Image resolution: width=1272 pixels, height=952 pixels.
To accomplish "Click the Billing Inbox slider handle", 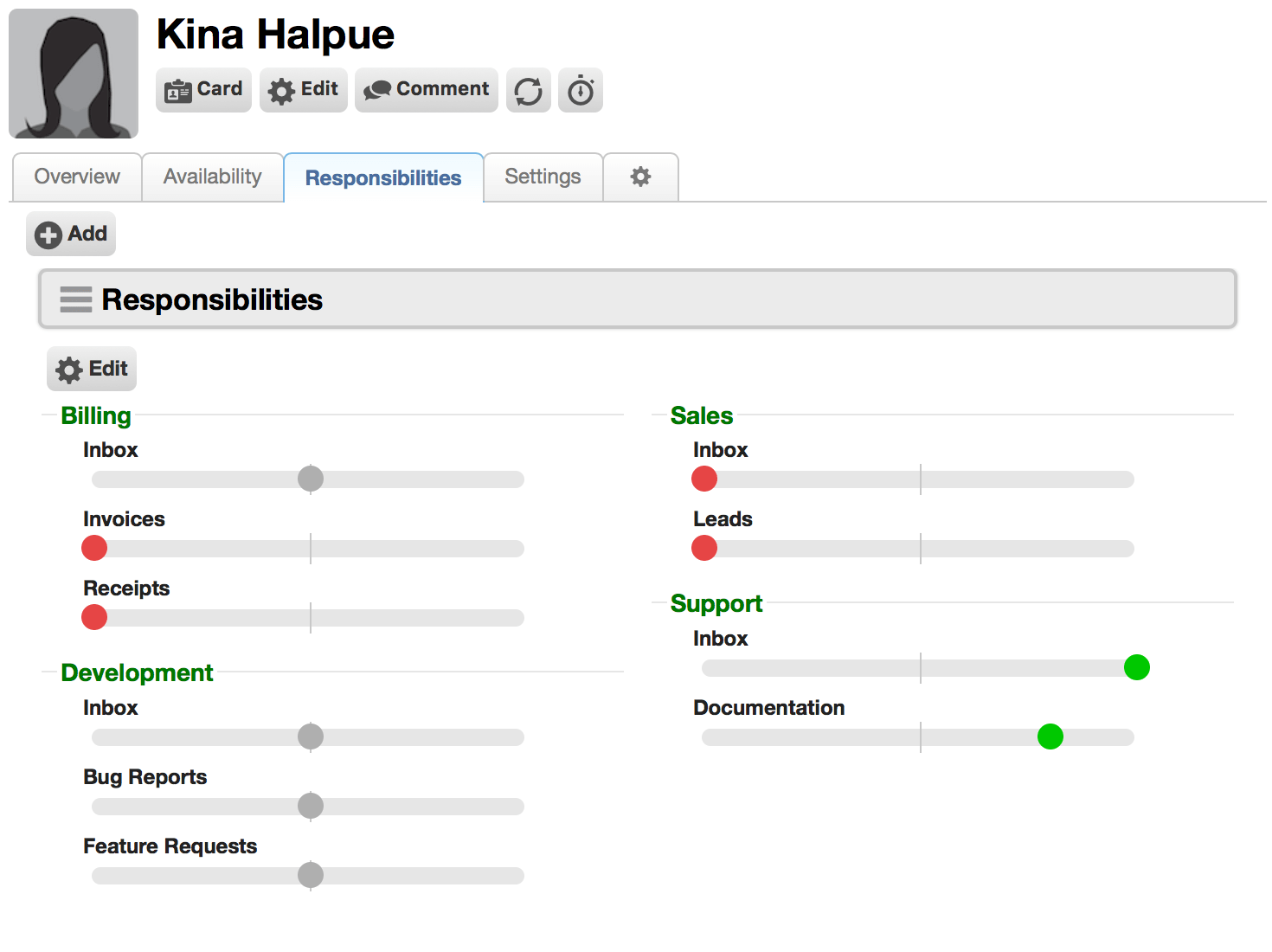I will [311, 479].
